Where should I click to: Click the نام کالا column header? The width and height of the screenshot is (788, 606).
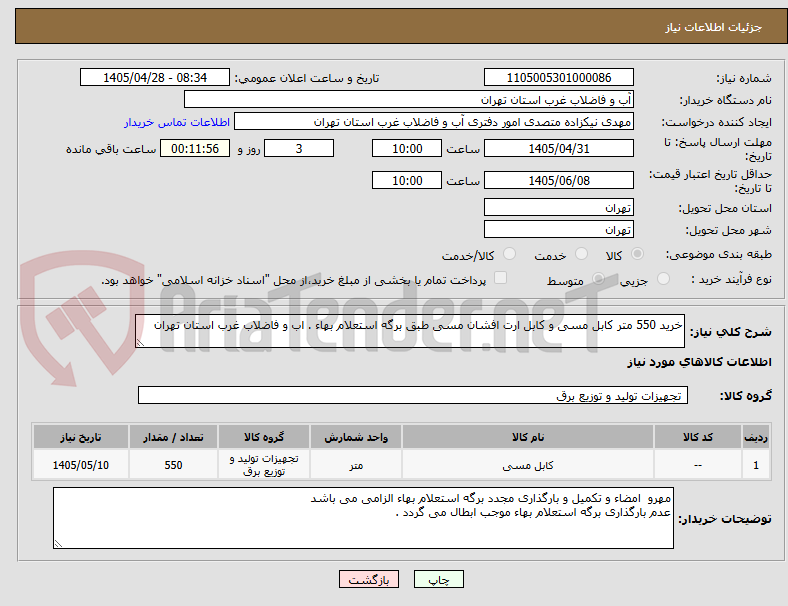[527, 437]
